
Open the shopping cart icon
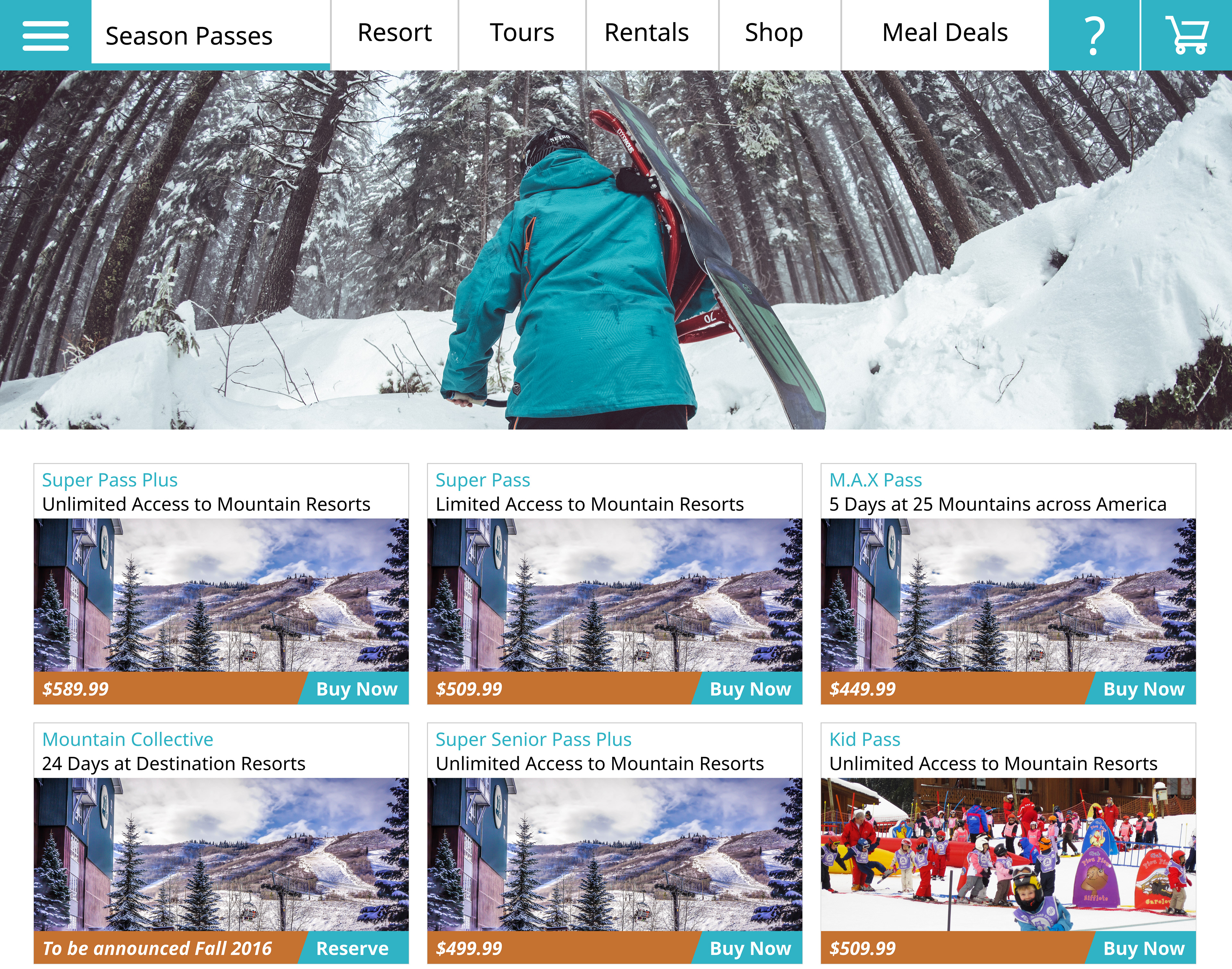tap(1187, 35)
